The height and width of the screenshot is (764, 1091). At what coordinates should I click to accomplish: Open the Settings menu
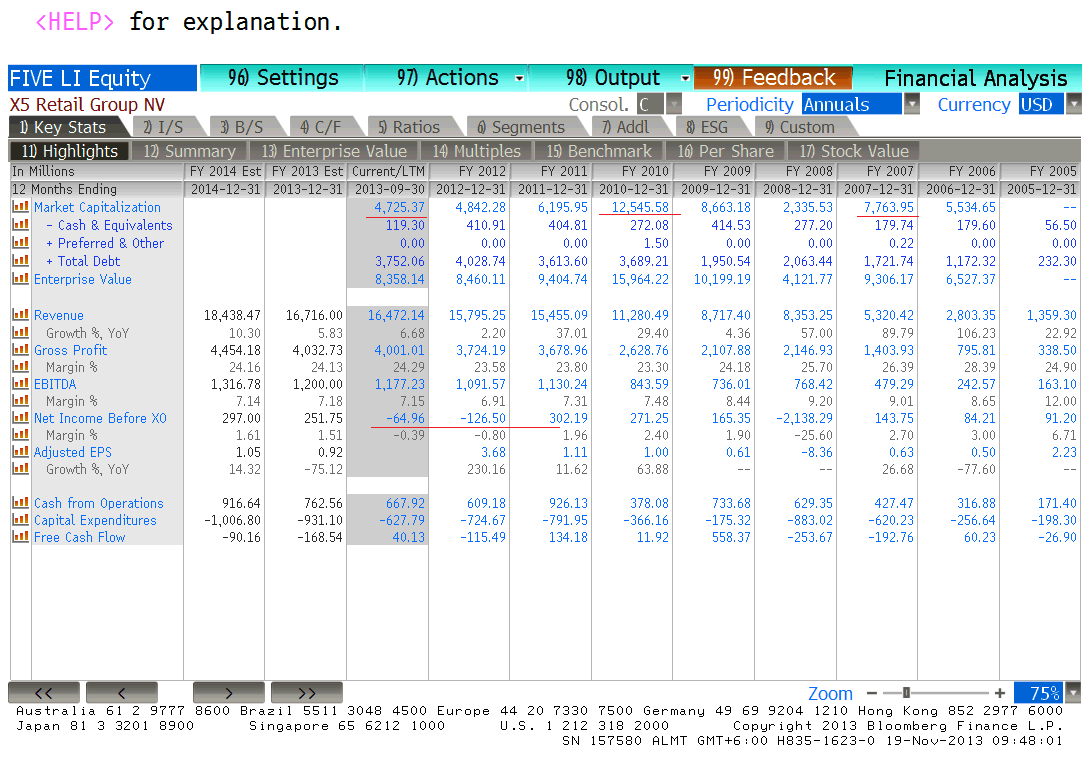point(283,78)
